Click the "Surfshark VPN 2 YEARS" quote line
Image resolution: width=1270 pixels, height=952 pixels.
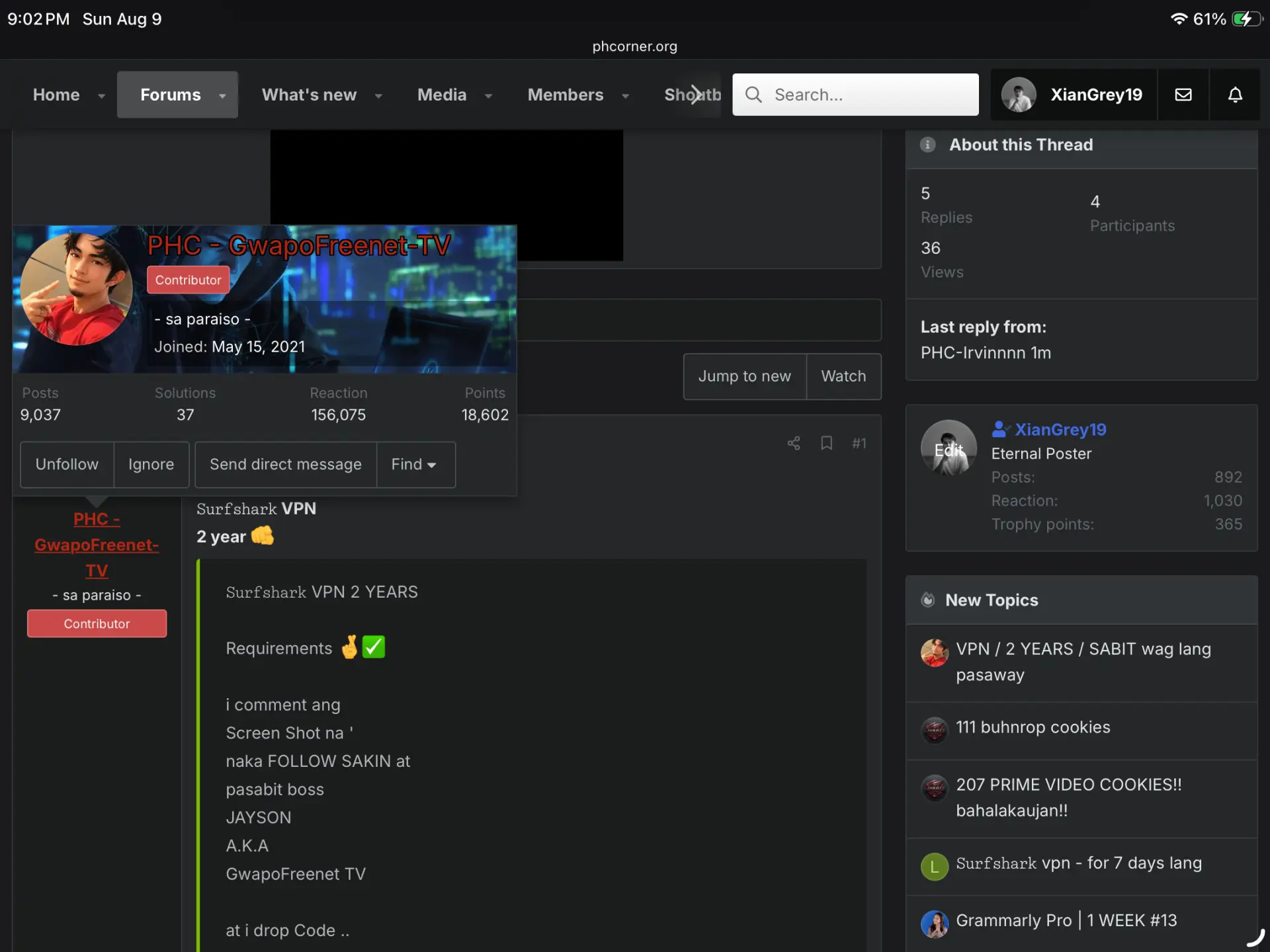[321, 592]
